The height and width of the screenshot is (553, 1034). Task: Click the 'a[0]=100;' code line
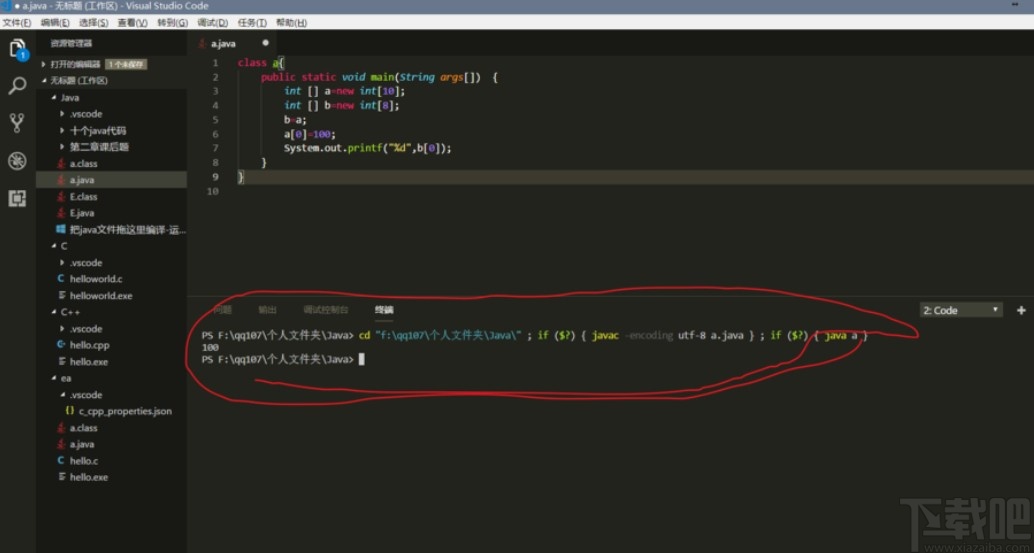309,134
